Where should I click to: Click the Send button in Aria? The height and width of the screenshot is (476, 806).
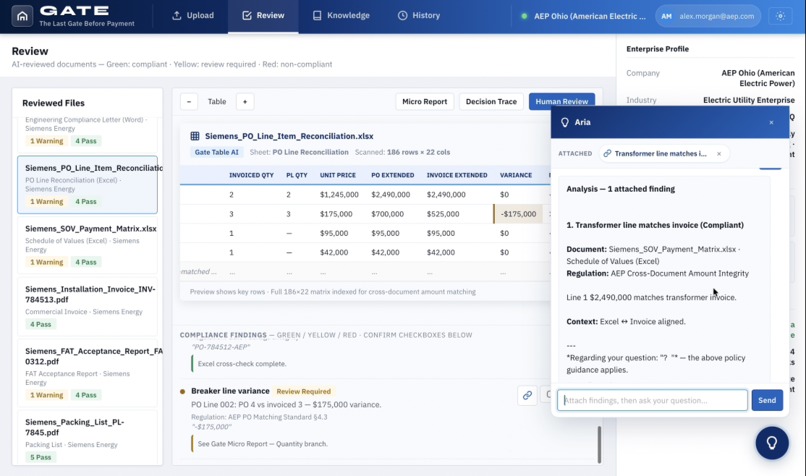(767, 400)
